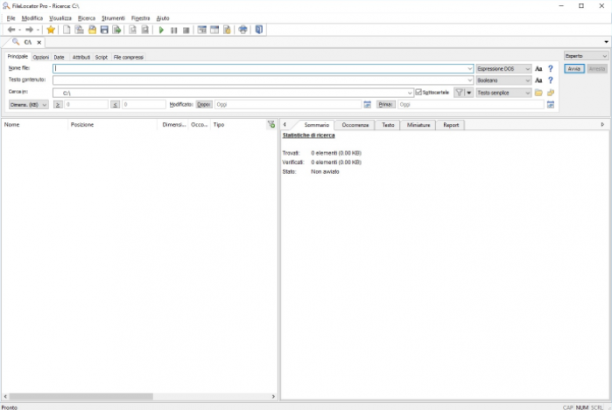The width and height of the screenshot is (612, 410).
Task: Toggle case sensitivity Aa for Nome file
Action: click(539, 69)
